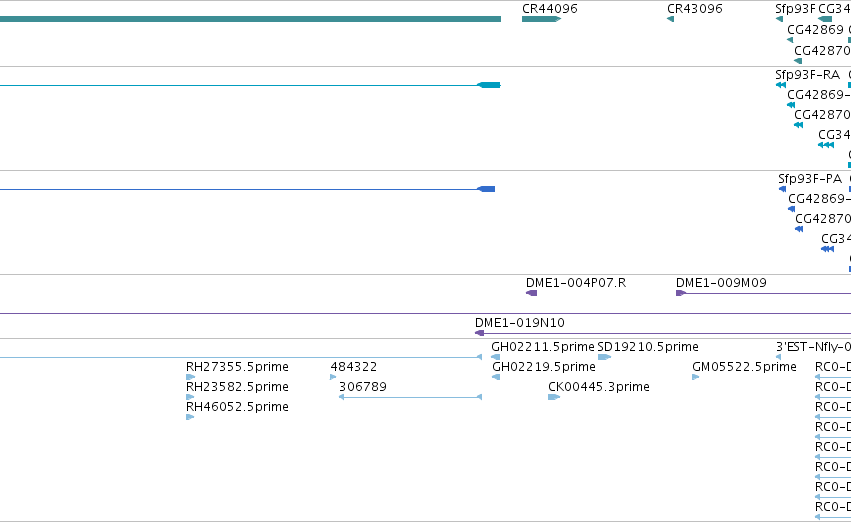This screenshot has width=851, height=522.
Task: Click the 306789 feature label
Action: coord(363,387)
